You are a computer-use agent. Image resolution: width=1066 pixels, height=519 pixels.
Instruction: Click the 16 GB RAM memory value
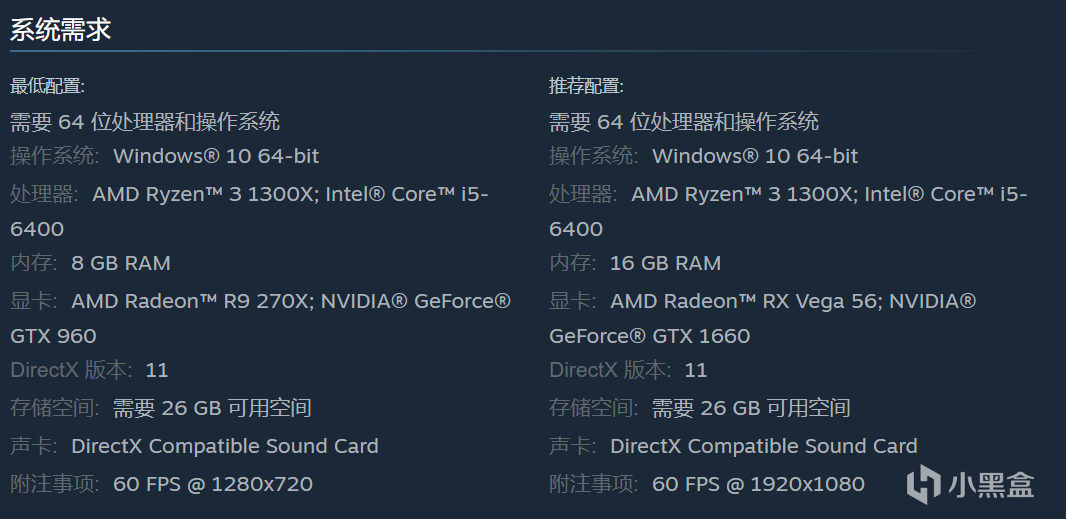pos(665,263)
